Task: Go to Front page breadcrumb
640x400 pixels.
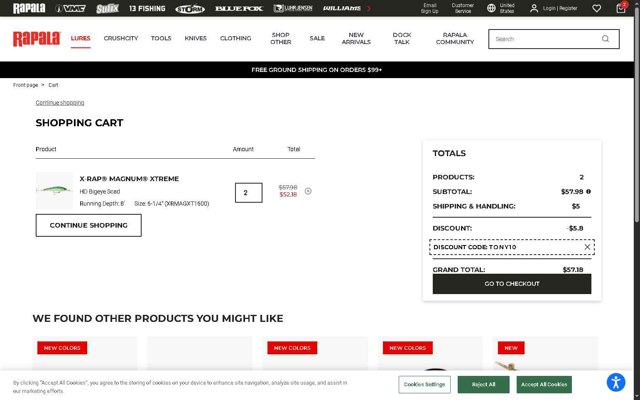Action: click(x=25, y=85)
